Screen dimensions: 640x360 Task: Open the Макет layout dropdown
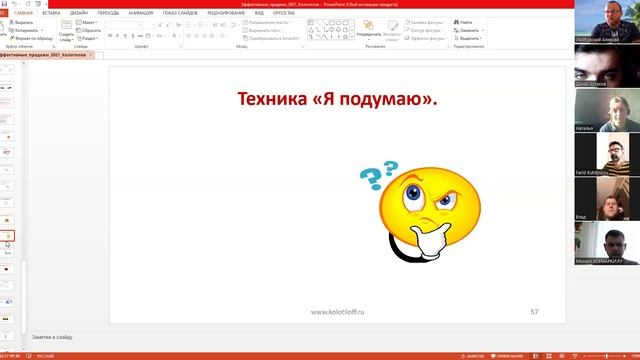(x=87, y=22)
